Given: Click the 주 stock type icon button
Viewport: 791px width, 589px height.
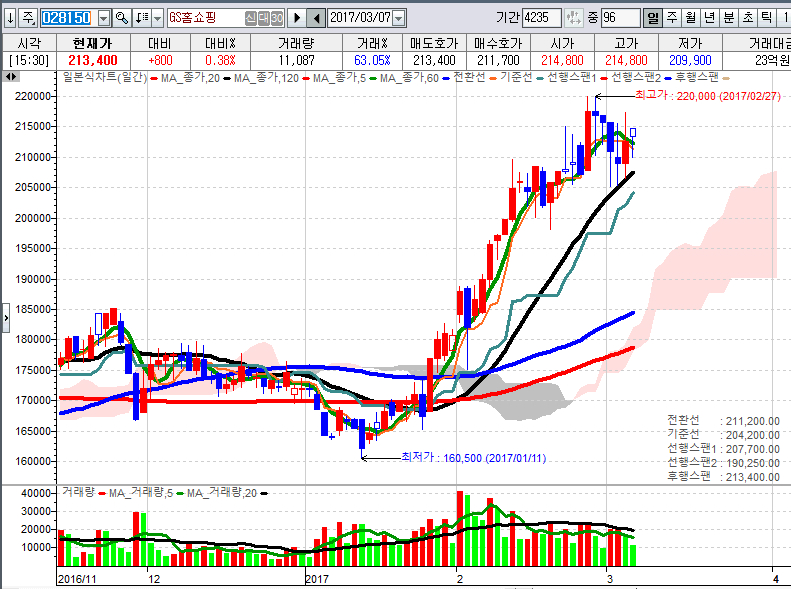Looking at the screenshot, I should pyautogui.click(x=27, y=18).
